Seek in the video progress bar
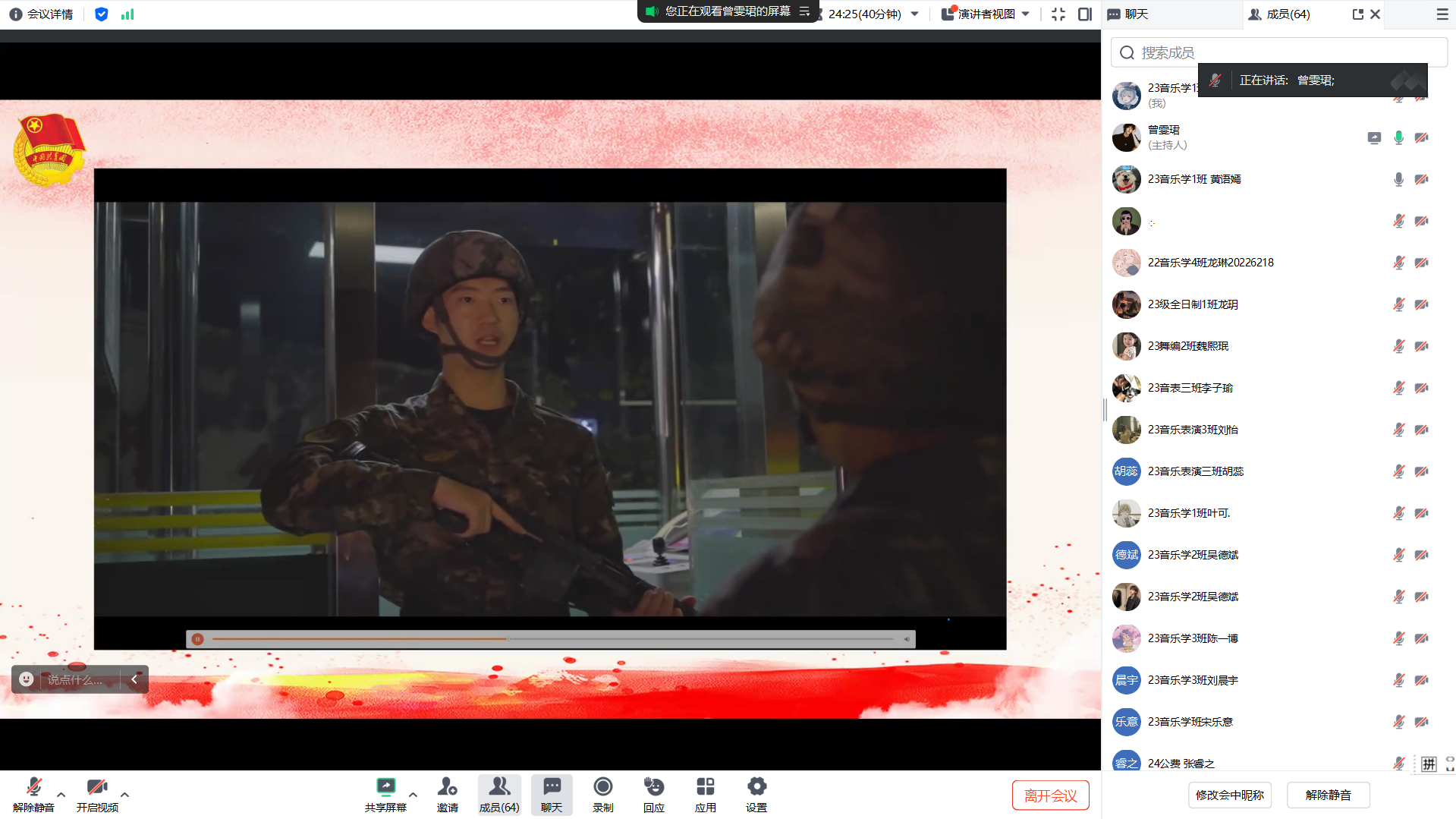Viewport: 1456px width, 819px height. coord(552,639)
